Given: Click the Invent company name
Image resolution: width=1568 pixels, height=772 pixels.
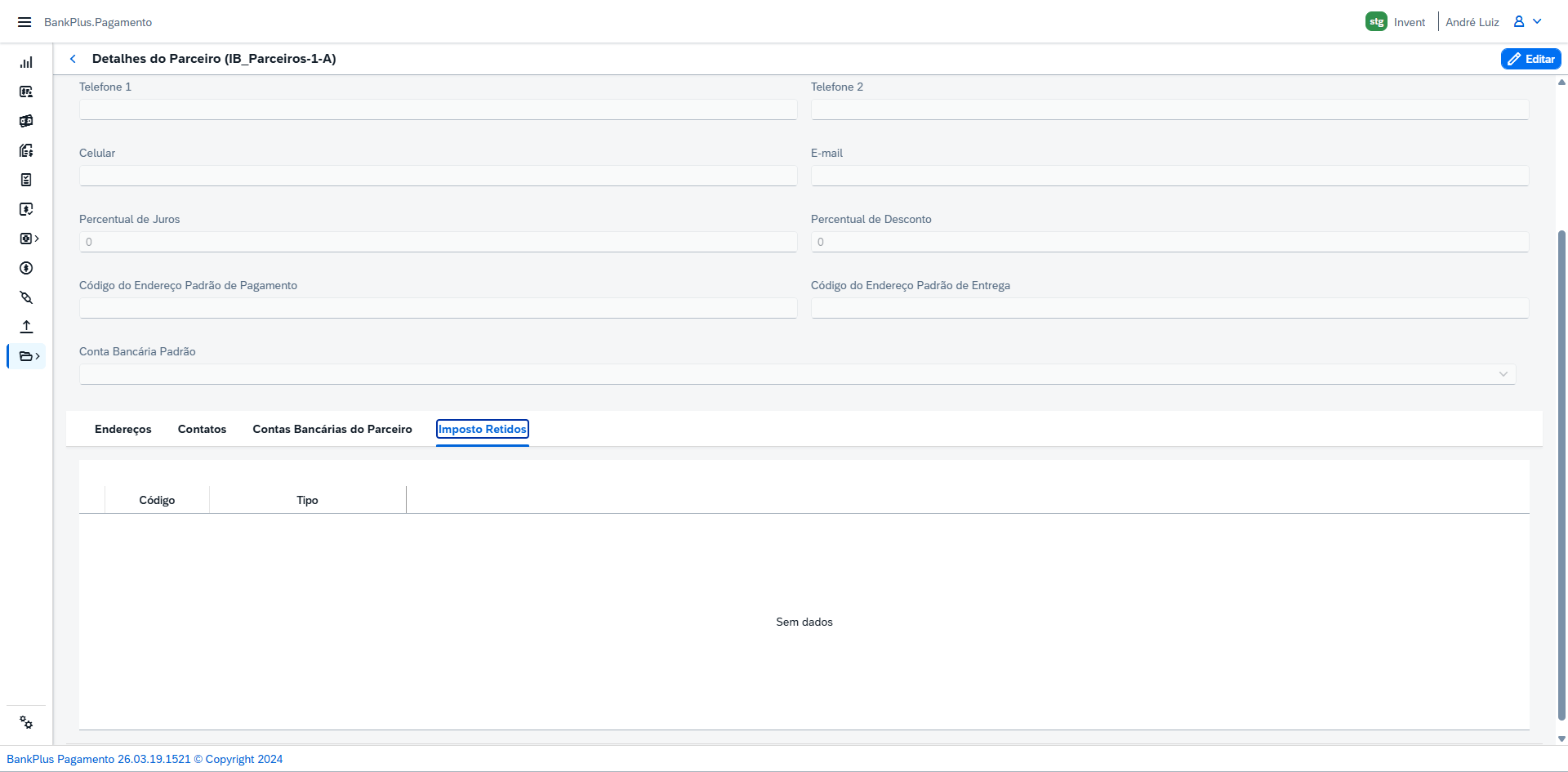Looking at the screenshot, I should coord(1410,22).
